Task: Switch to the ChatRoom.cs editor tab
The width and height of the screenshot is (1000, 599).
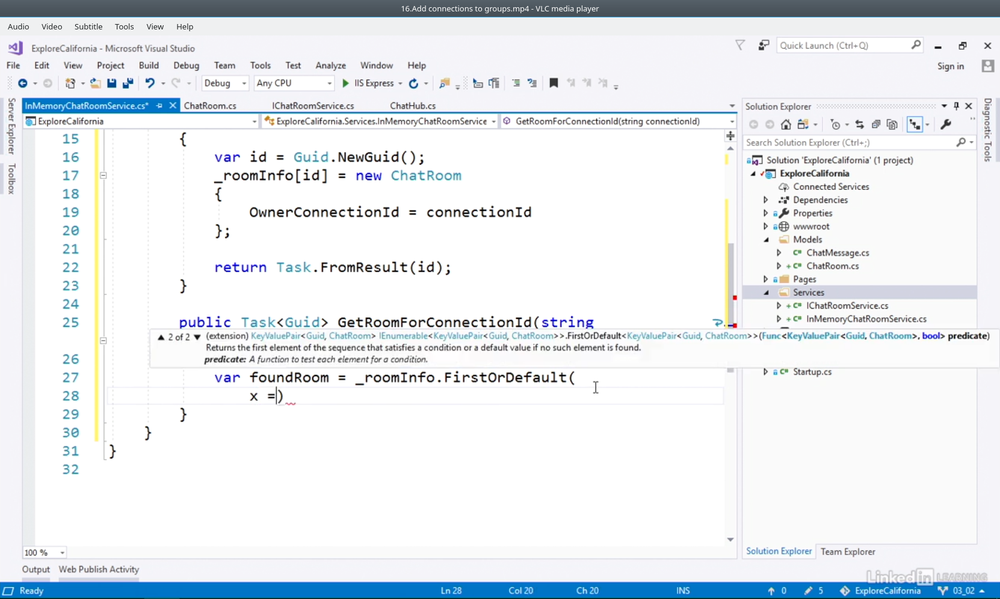Action: point(210,106)
